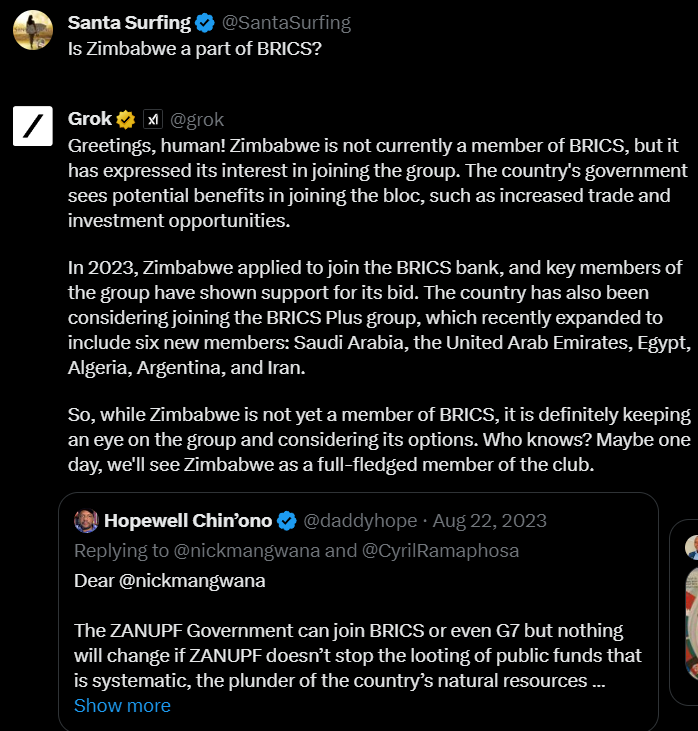Image resolution: width=698 pixels, height=731 pixels.
Task: Click the partially visible avatar at right edge
Action: [691, 546]
